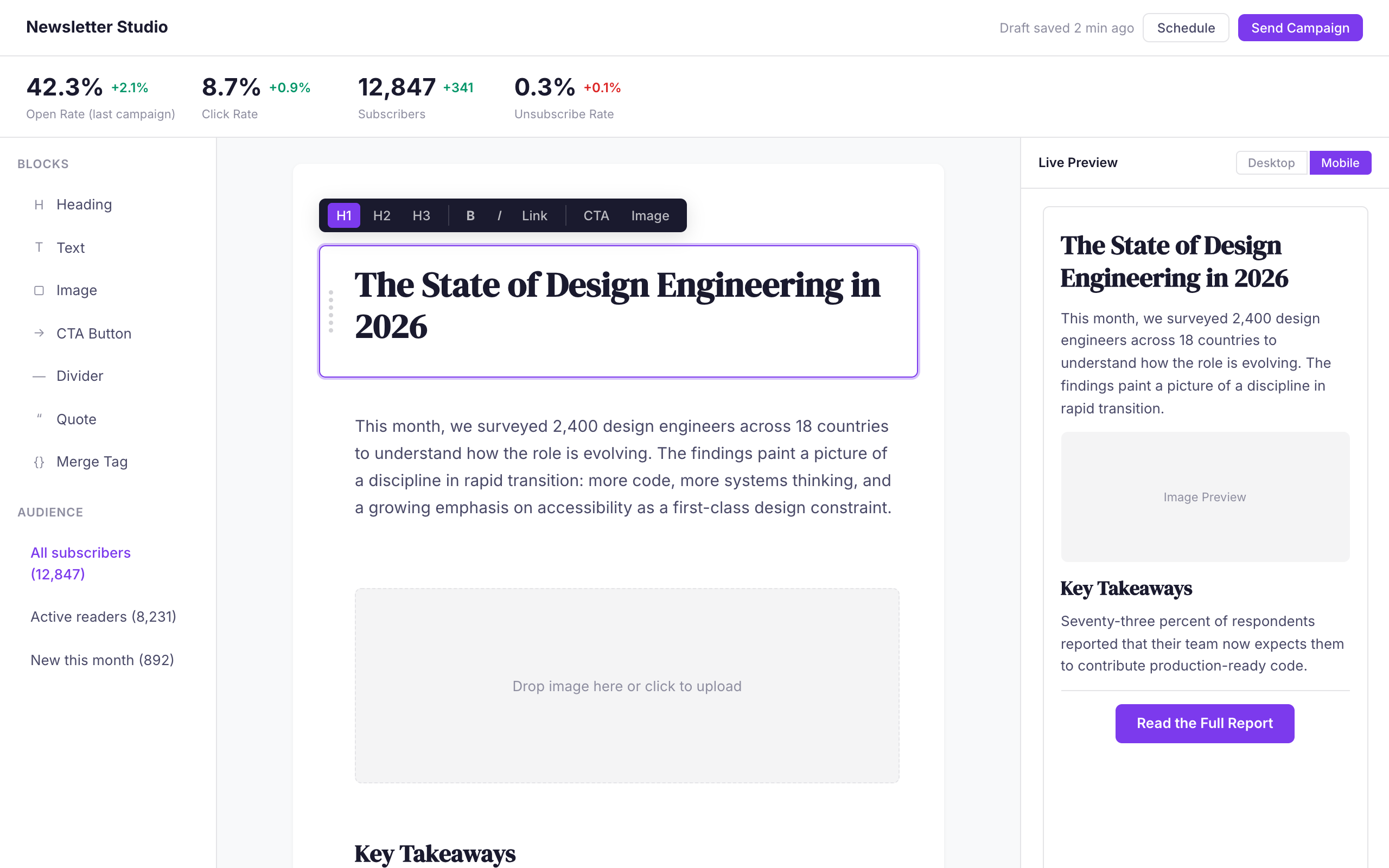Image resolution: width=1389 pixels, height=868 pixels.
Task: Select the New this month audience
Action: (x=102, y=660)
